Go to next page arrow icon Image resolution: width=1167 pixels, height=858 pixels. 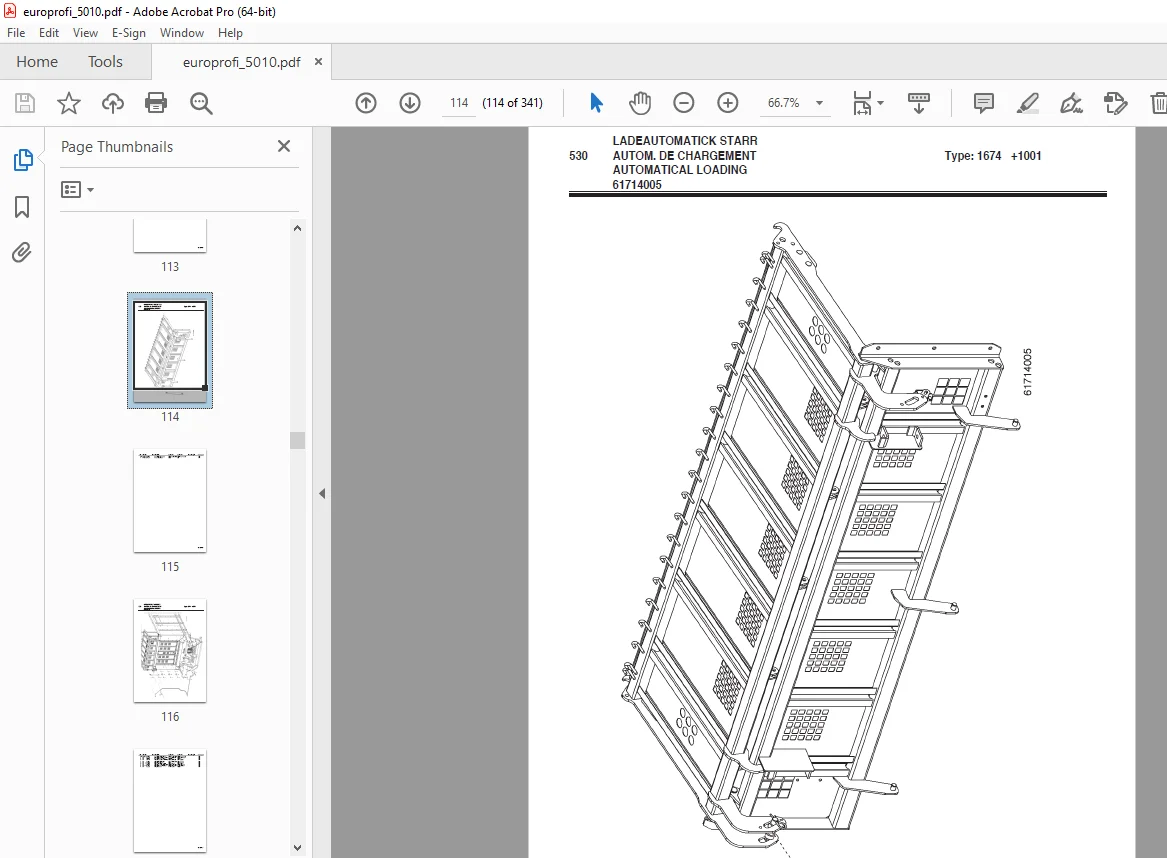pyautogui.click(x=410, y=103)
